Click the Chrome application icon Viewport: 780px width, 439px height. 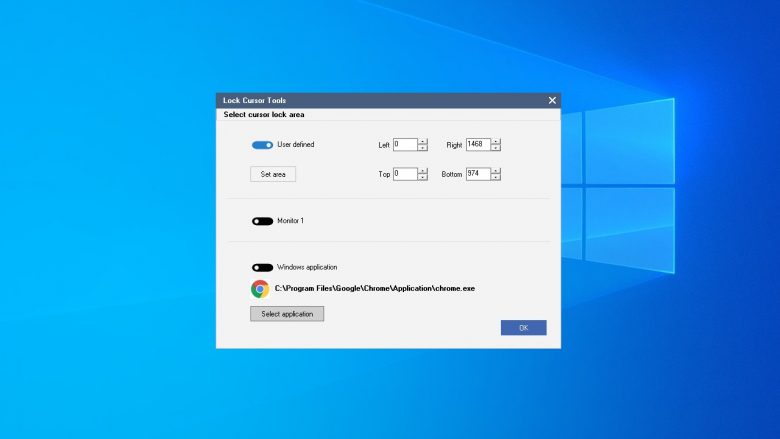[x=260, y=289]
